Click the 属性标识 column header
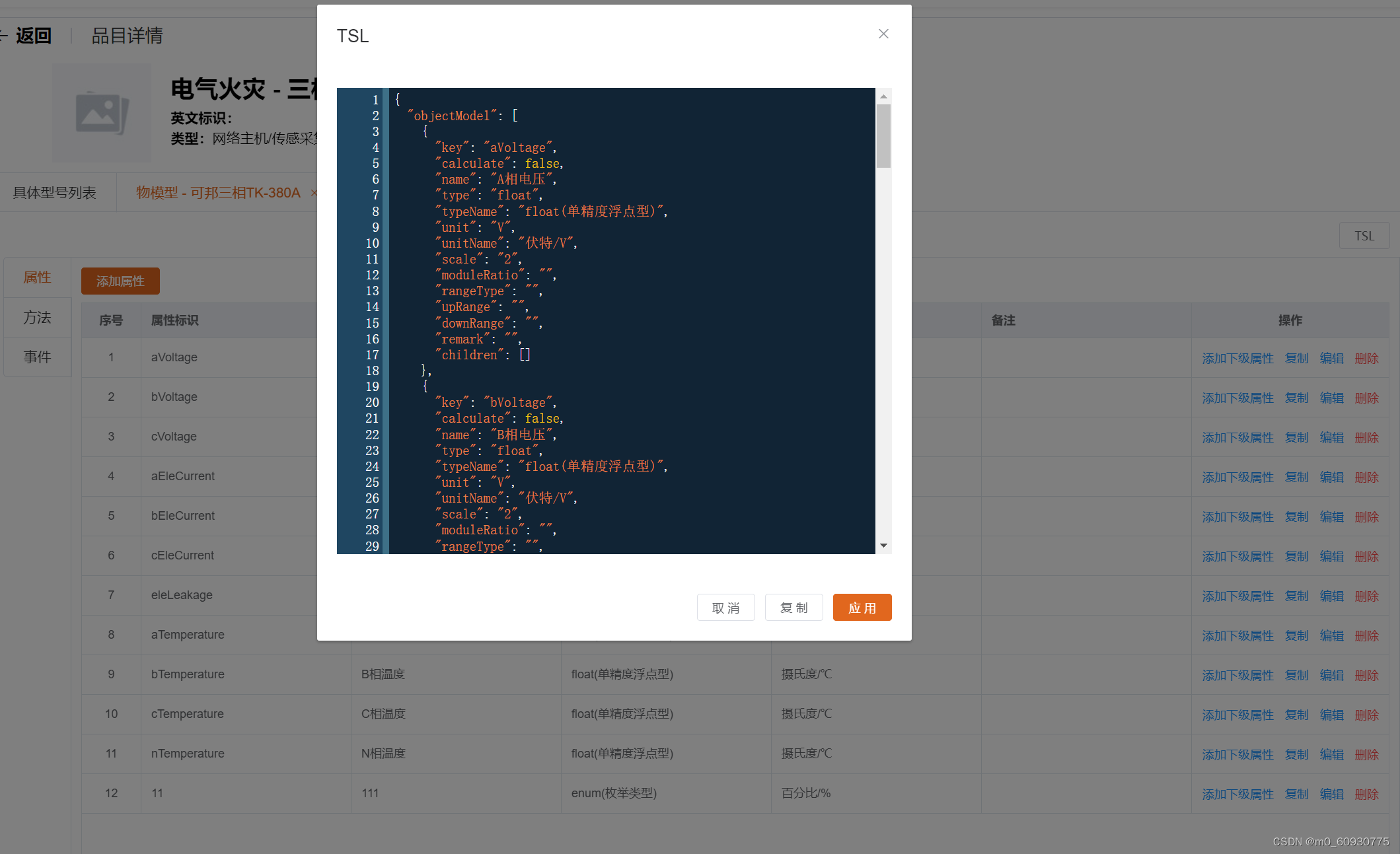Screen dimensions: 1400x854 click(x=174, y=320)
